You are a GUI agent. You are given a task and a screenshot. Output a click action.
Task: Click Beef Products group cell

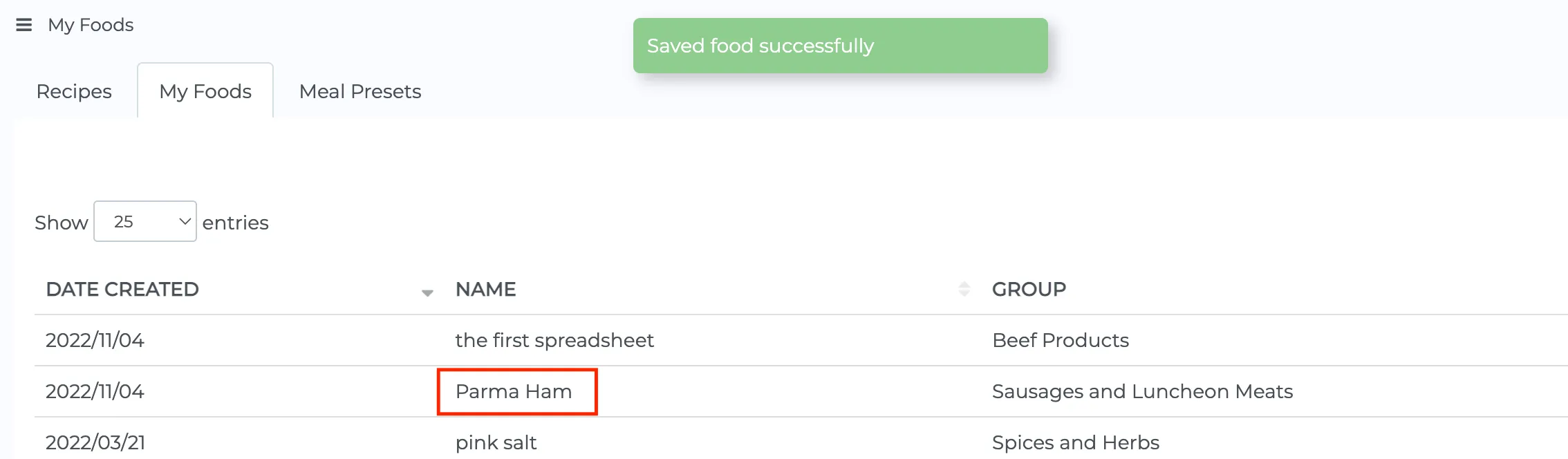coord(1060,340)
